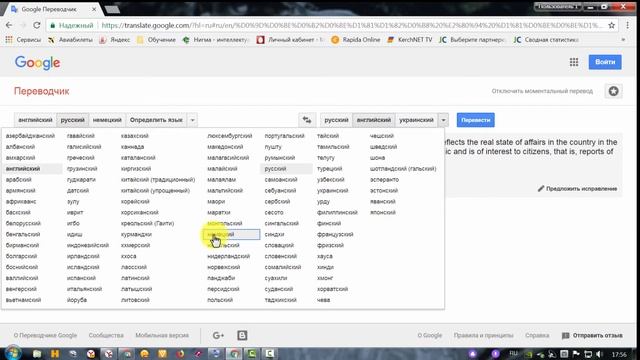Choose нидерландский from language list
This screenshot has height=360, width=640.
[229, 256]
